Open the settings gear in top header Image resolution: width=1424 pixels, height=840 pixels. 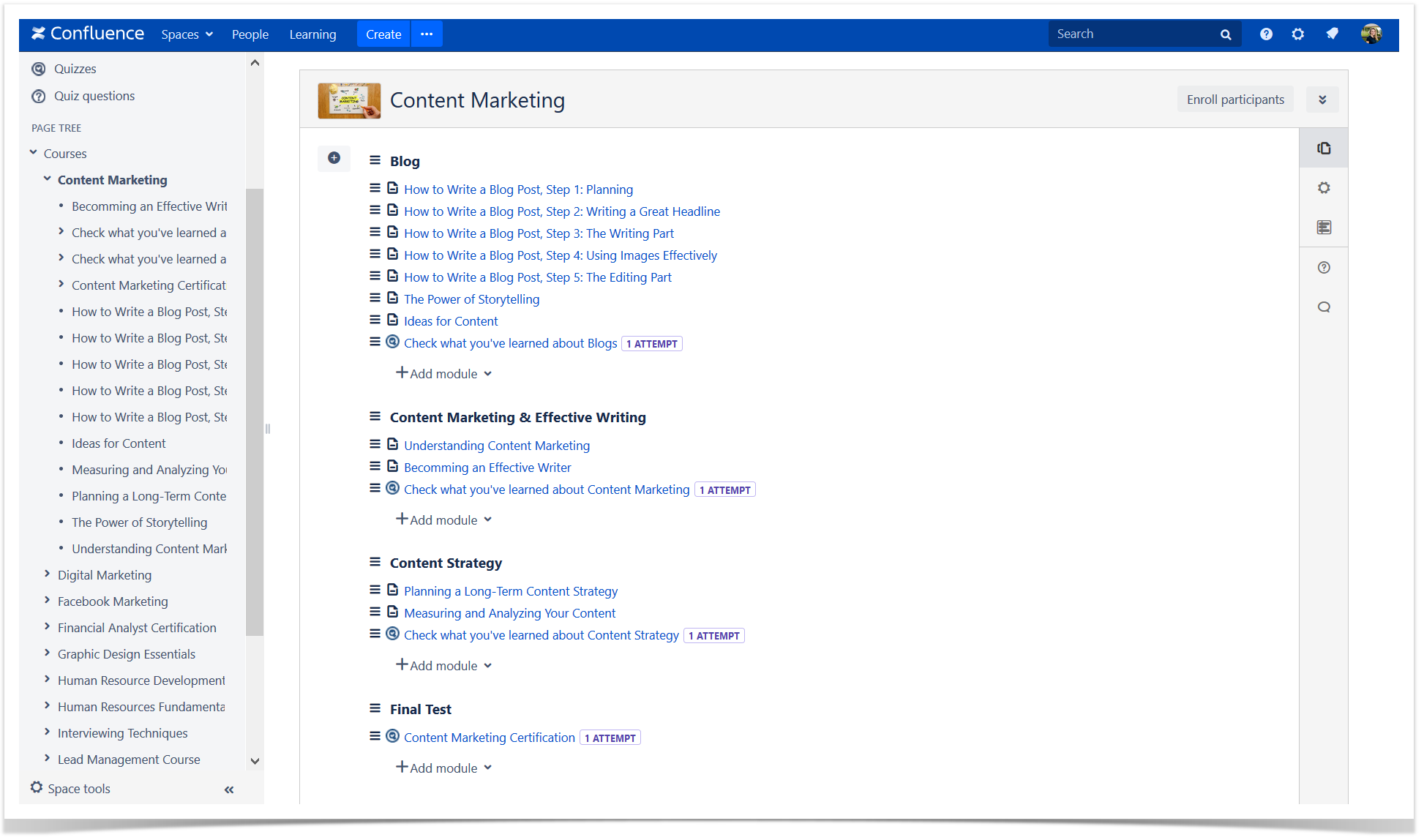point(1298,34)
